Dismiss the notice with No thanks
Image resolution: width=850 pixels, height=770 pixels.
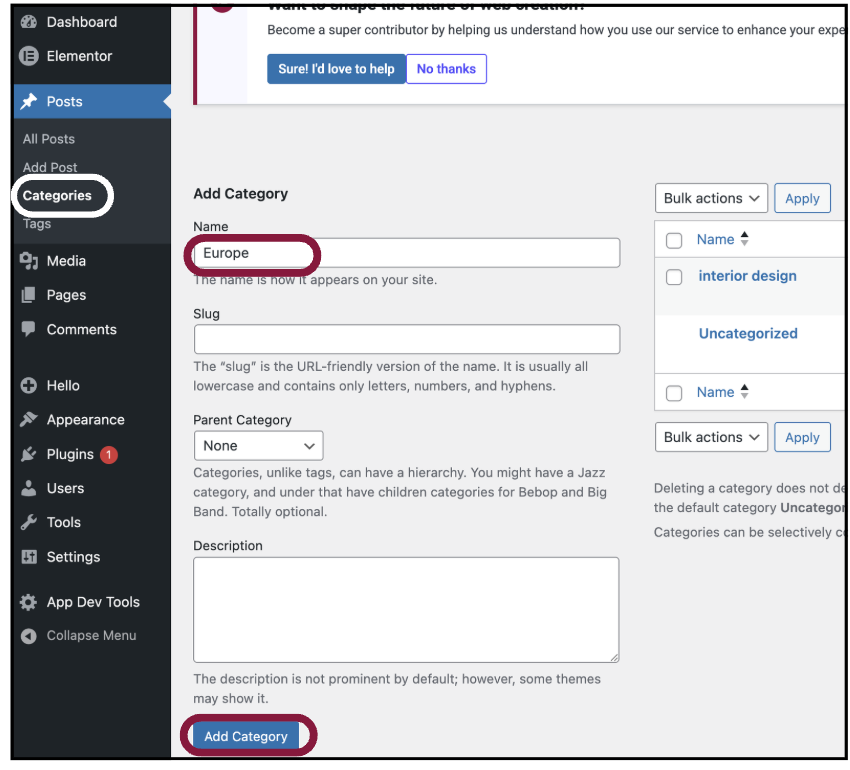[446, 69]
